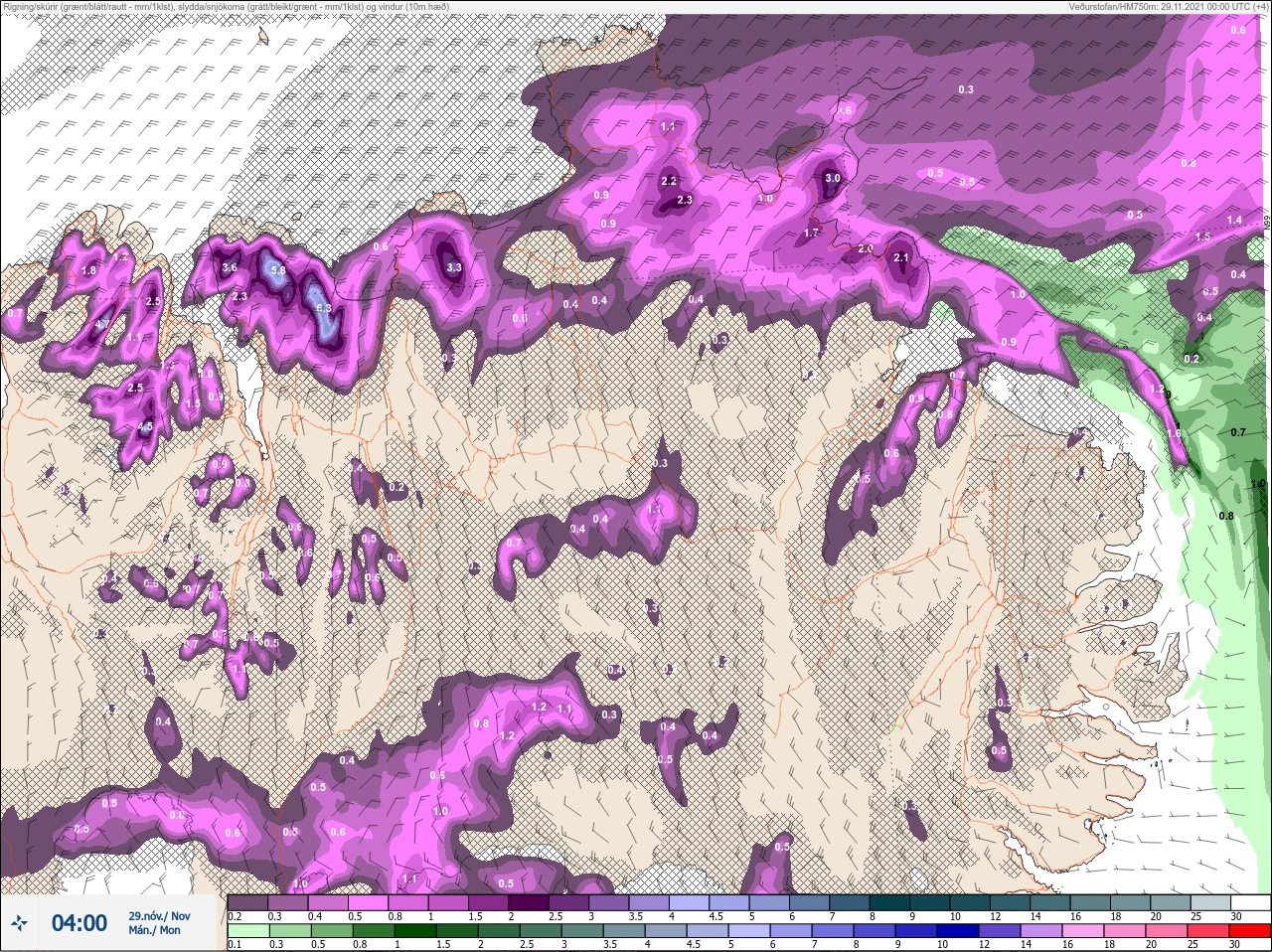
Task: Click the 3.3 precipitation value on the map
Action: [x=454, y=267]
